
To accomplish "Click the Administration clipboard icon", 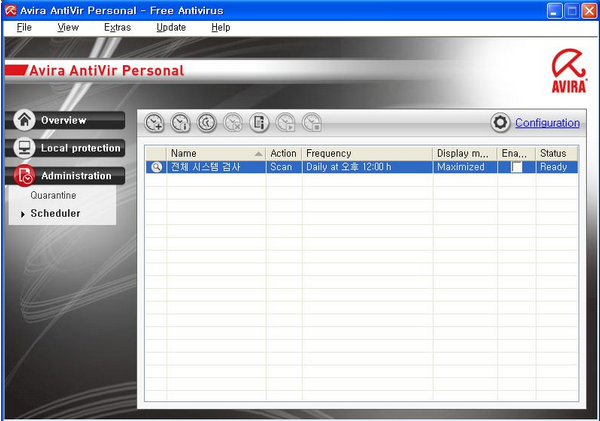I will 24,176.
